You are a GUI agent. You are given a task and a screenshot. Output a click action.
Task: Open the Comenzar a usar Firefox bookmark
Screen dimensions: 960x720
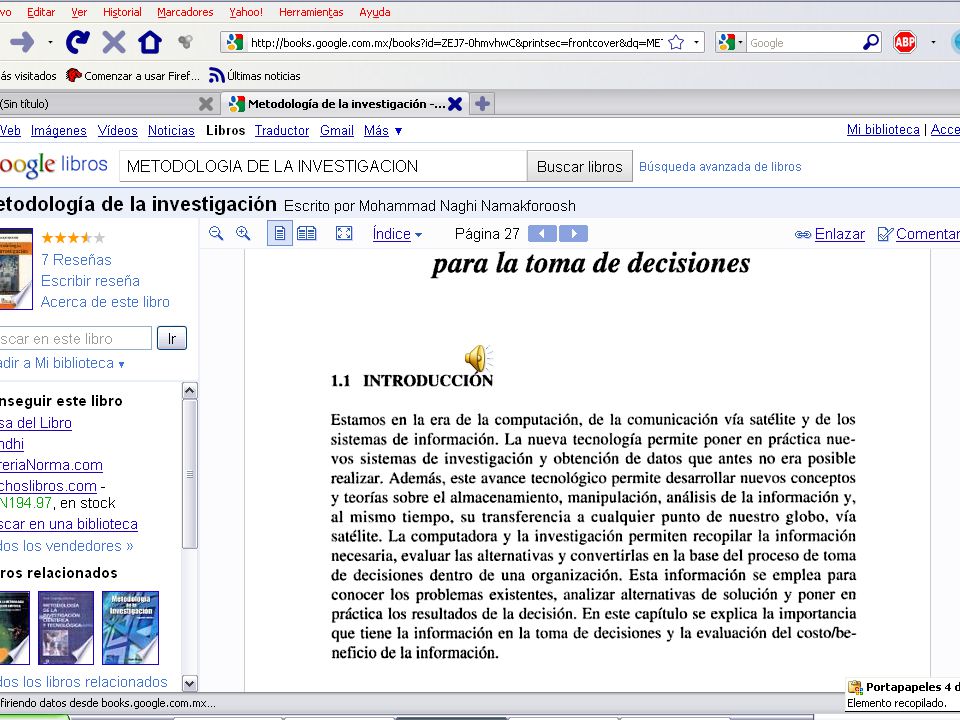click(133, 76)
